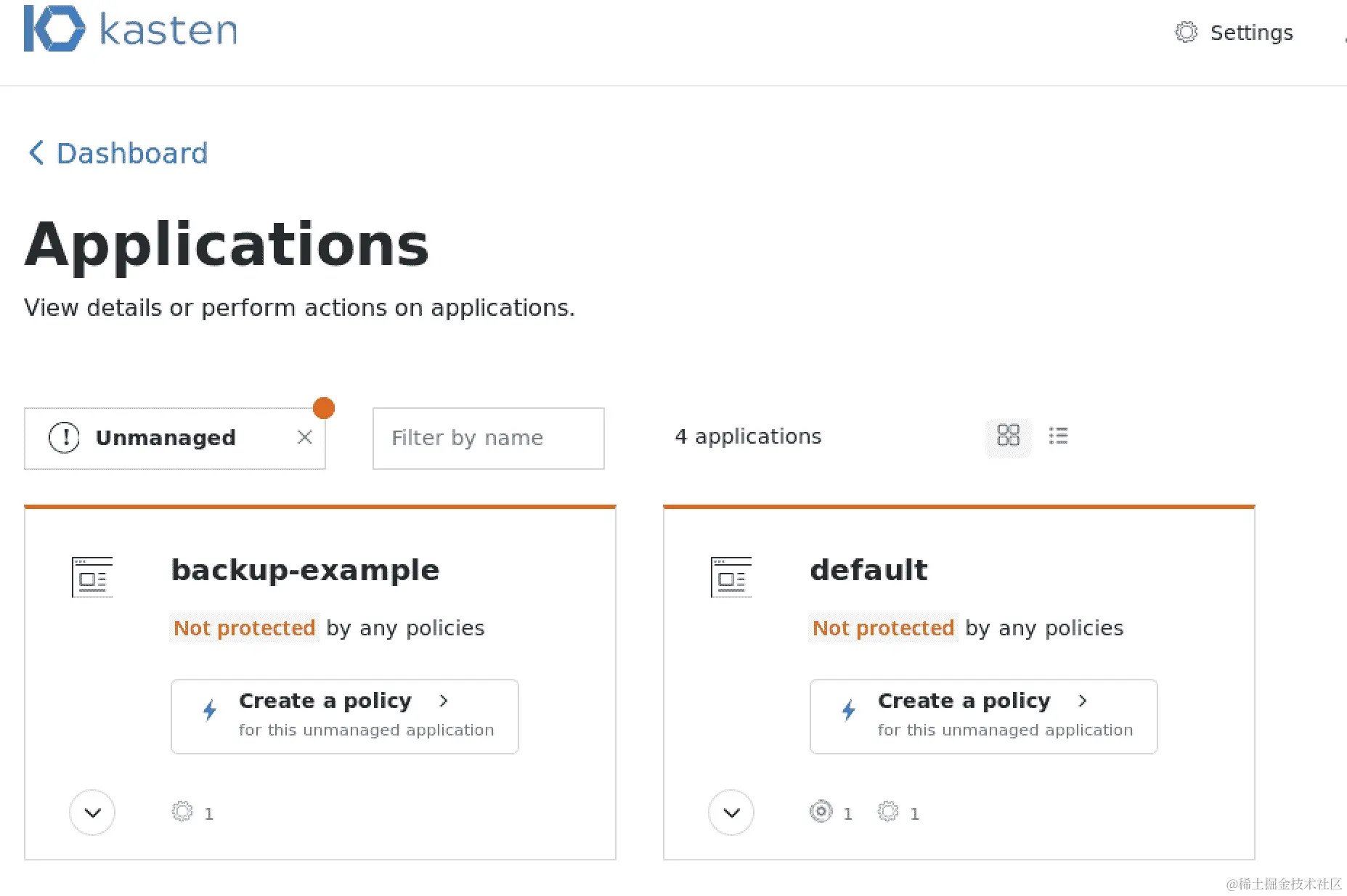Click the default application icon

[x=731, y=577]
